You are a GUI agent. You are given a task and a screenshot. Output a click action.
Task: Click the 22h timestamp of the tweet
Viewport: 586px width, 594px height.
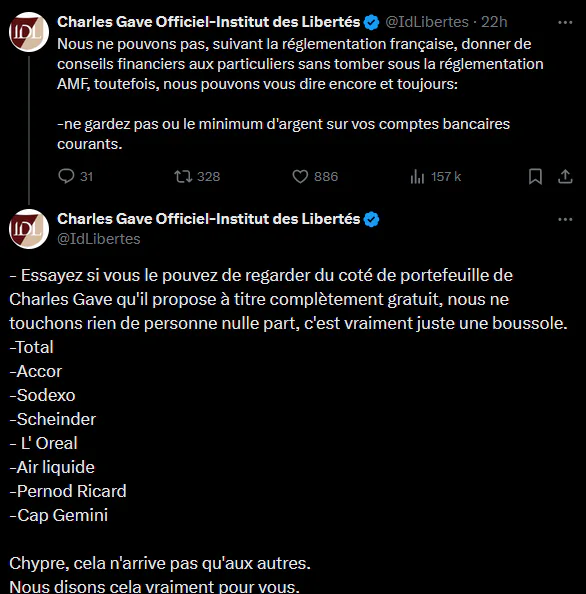[x=494, y=22]
